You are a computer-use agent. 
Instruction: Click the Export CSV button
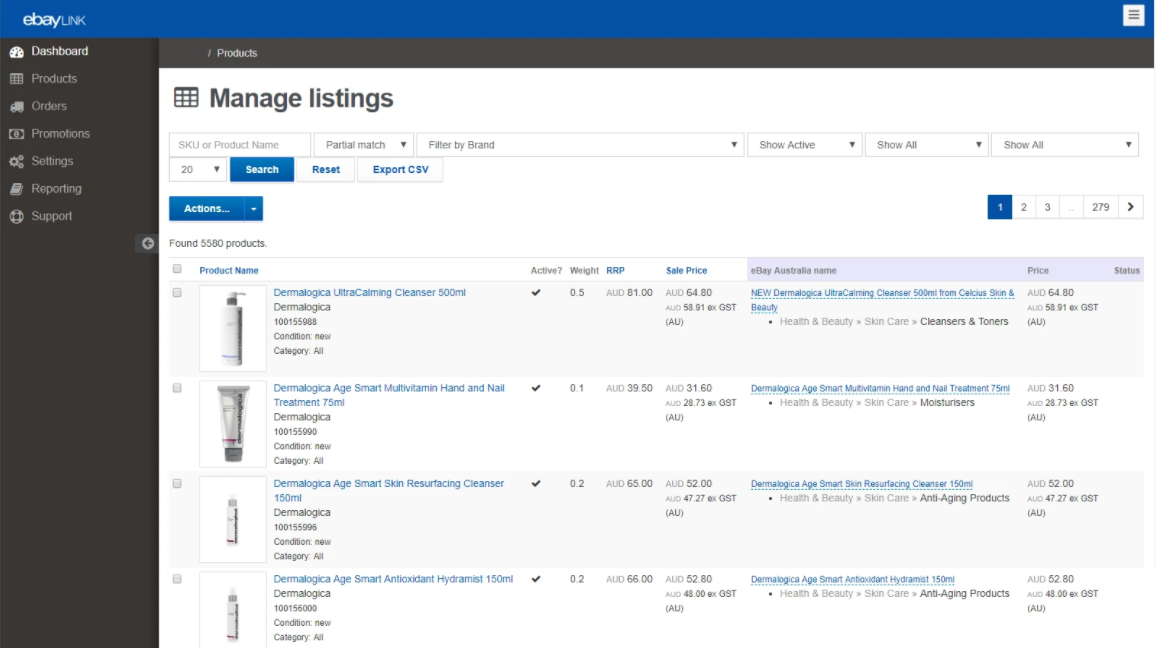point(400,170)
